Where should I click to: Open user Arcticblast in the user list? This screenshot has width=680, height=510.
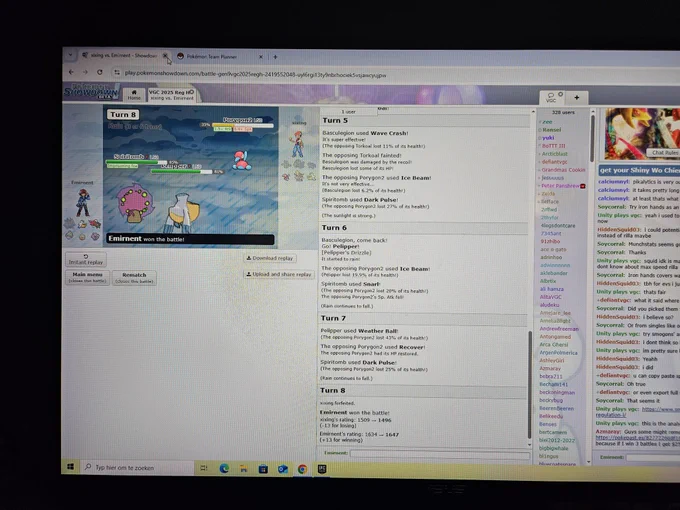pos(555,154)
